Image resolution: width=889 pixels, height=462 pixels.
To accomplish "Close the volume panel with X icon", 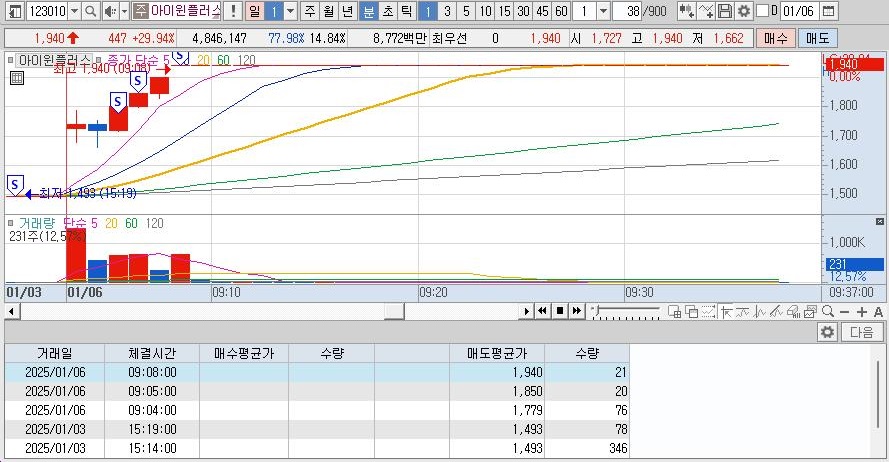I will click(x=879, y=221).
